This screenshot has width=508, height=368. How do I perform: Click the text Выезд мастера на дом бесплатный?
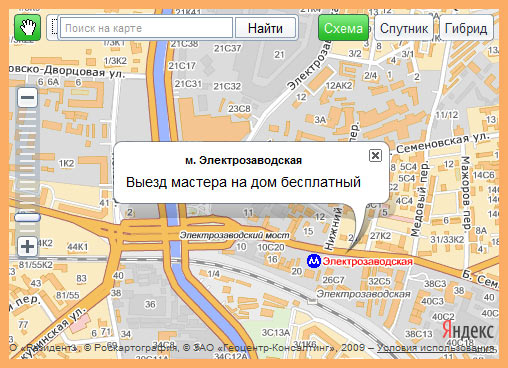pyautogui.click(x=243, y=182)
